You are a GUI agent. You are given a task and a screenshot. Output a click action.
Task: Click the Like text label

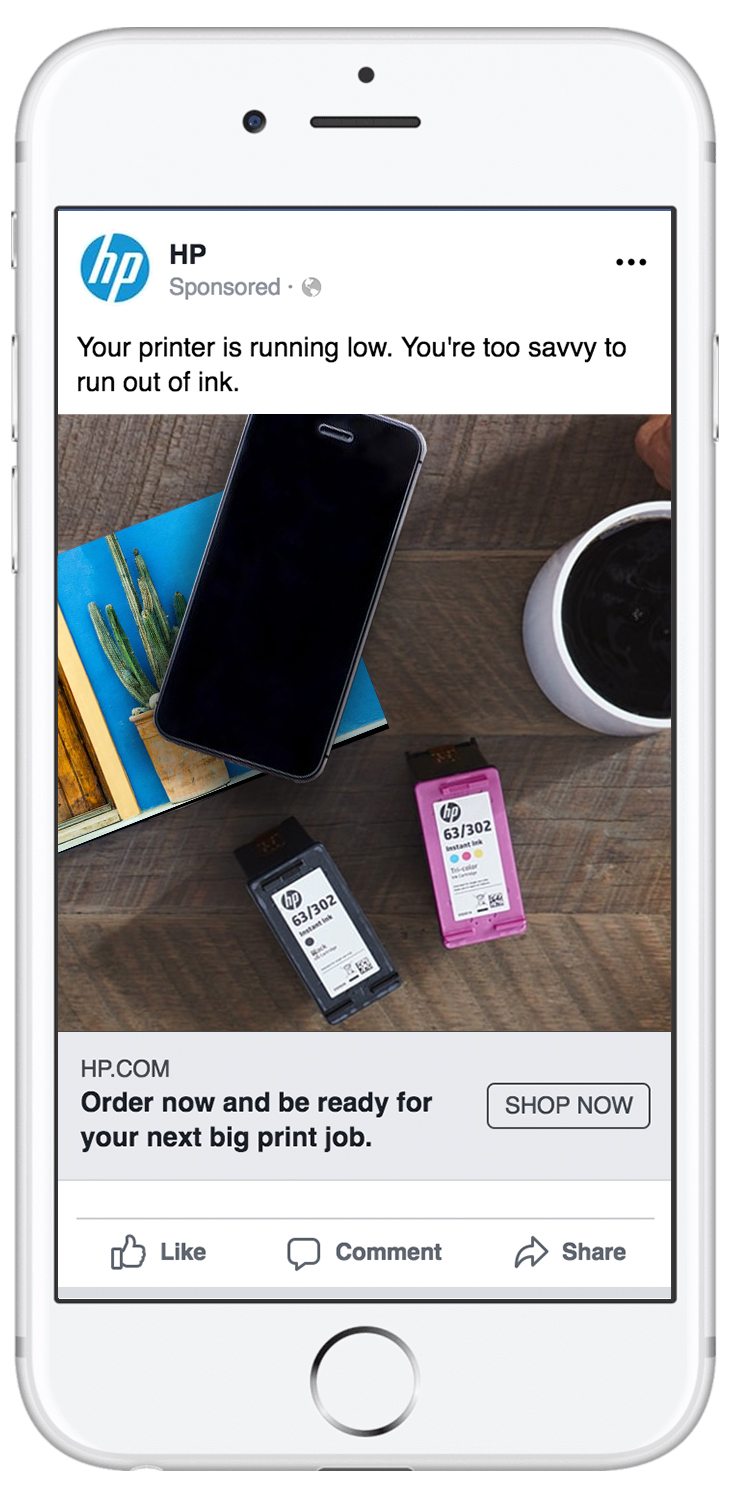pos(183,1252)
